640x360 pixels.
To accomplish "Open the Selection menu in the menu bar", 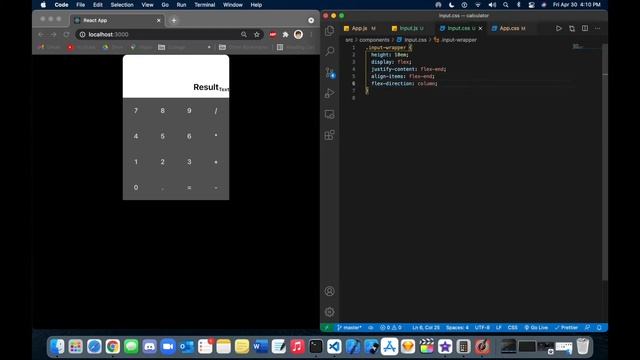I will (x=122, y=5).
